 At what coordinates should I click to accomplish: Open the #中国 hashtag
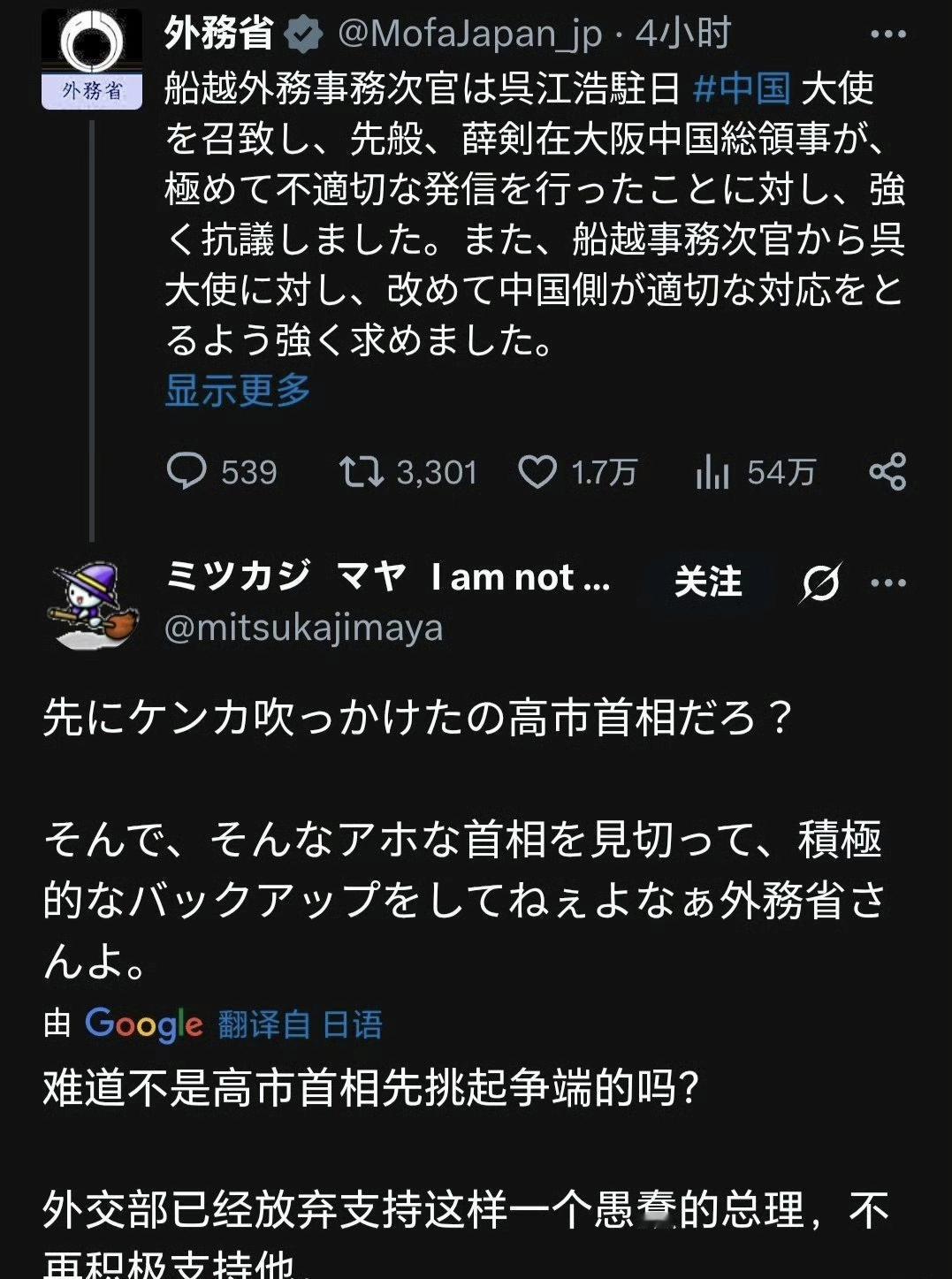(742, 88)
